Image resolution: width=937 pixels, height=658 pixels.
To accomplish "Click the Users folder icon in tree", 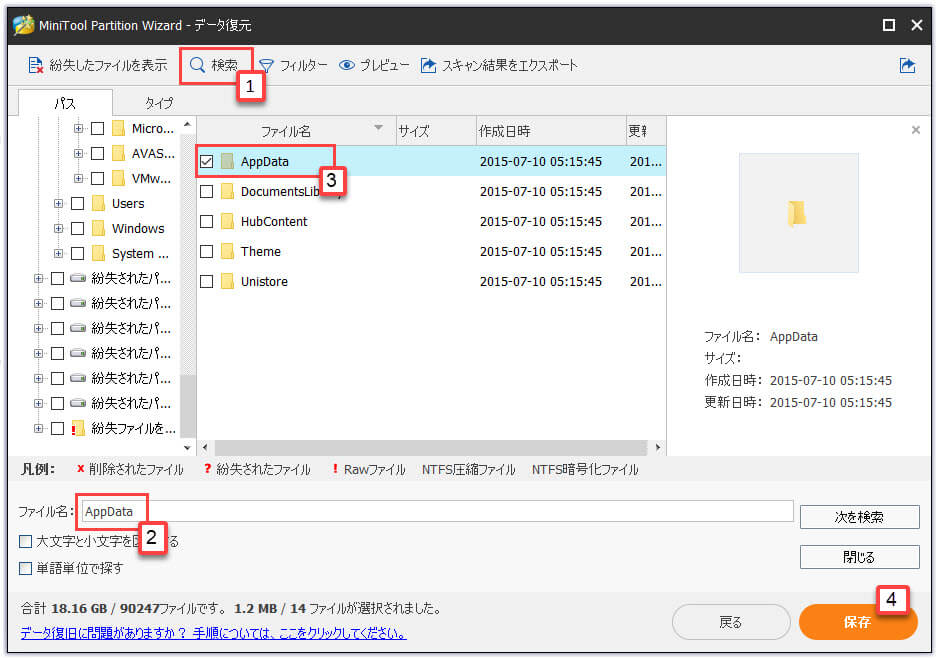I will (x=99, y=203).
